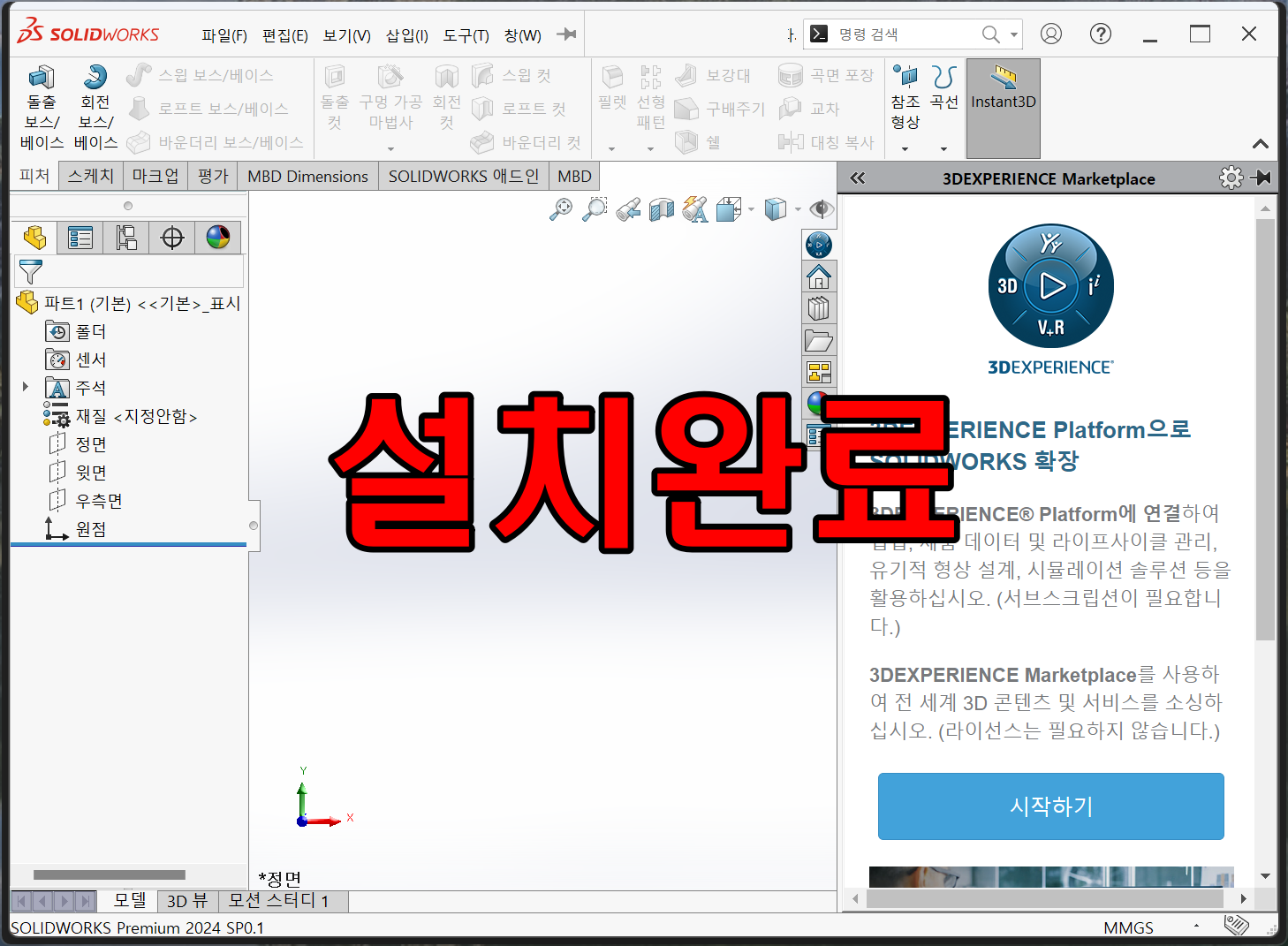The image size is (1288, 946).
Task: Collapse the CommandManager ribbon chevron
Action: coord(1261,144)
